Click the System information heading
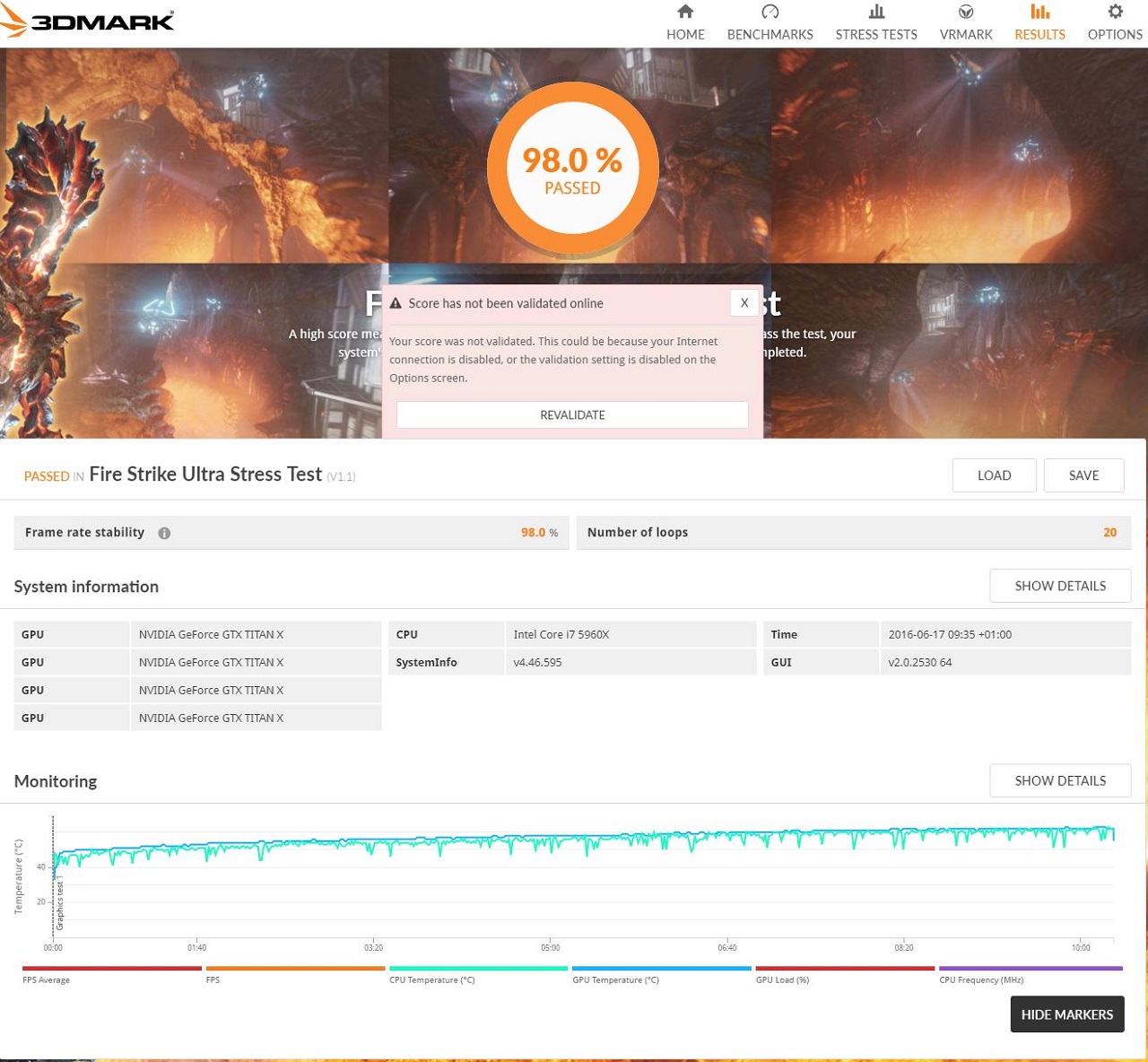This screenshot has height=1062, width=1148. tap(86, 586)
